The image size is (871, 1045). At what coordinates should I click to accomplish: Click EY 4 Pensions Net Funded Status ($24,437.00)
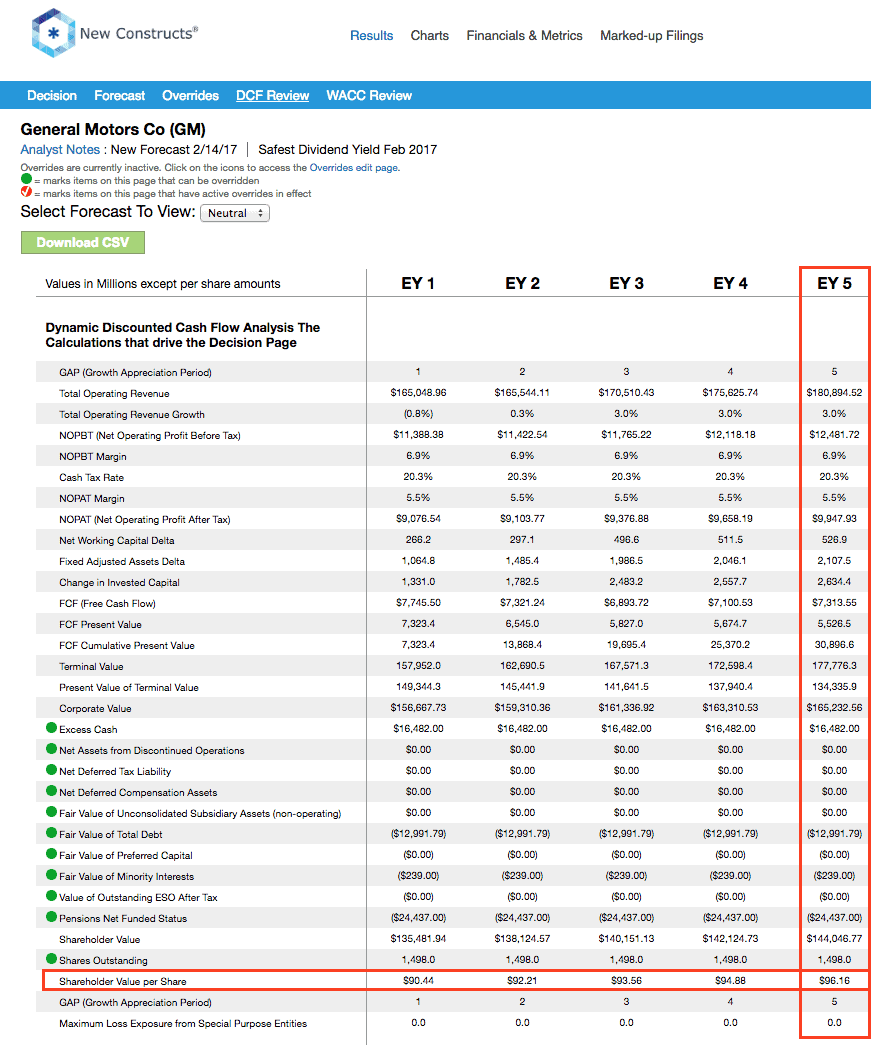coord(730,917)
